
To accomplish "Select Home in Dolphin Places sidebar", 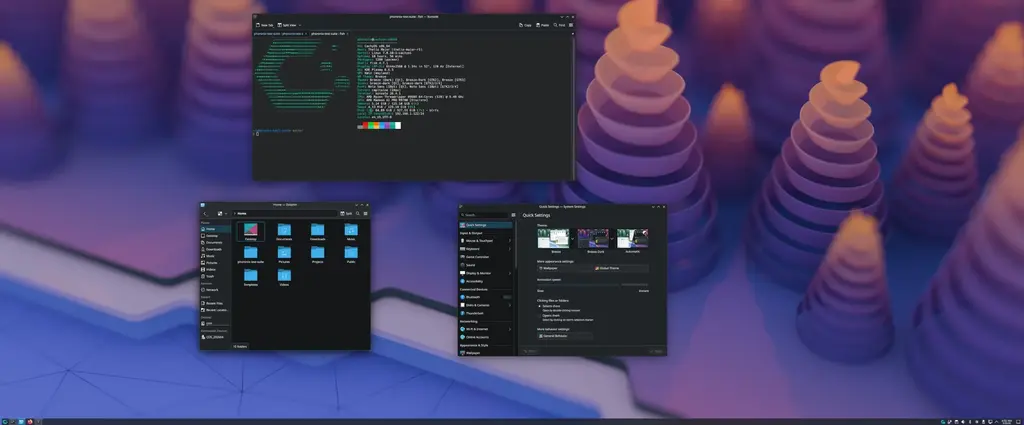I will click(x=215, y=229).
